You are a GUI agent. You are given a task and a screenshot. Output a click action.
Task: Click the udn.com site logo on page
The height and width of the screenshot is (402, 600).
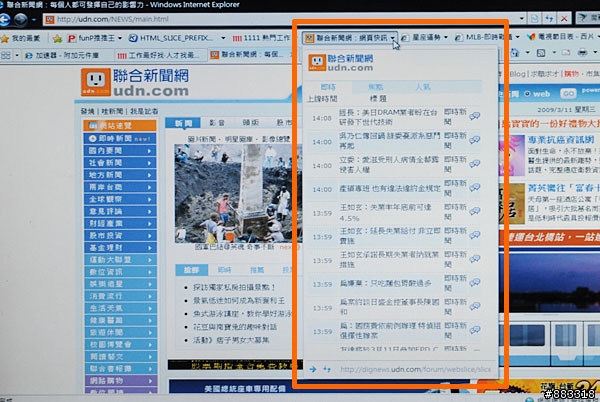pyautogui.click(x=135, y=82)
